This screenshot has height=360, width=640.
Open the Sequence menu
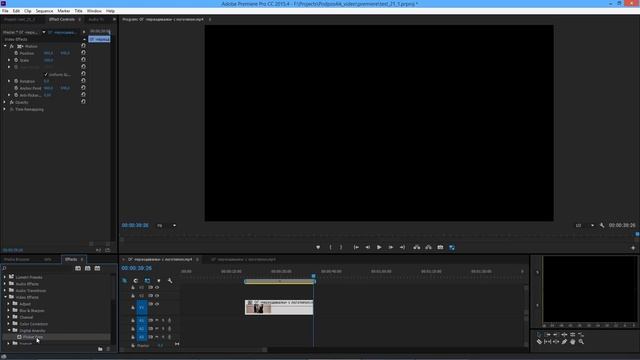coord(44,11)
